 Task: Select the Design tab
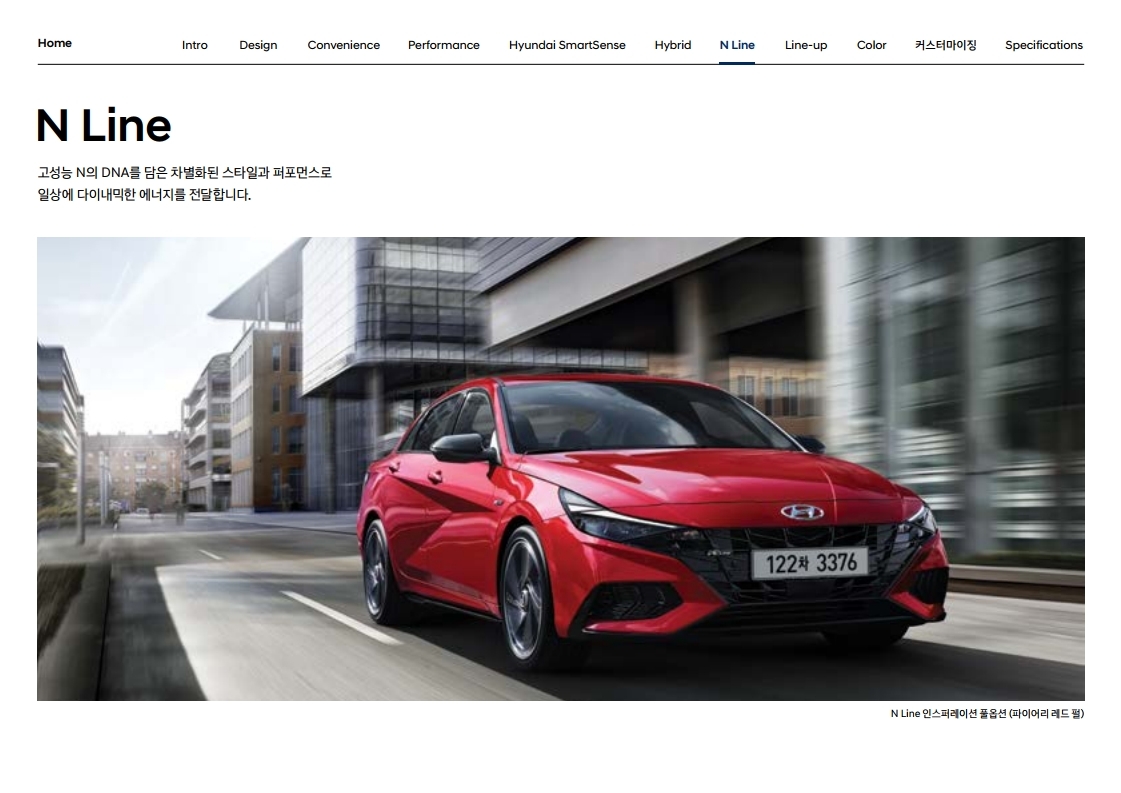tap(258, 45)
